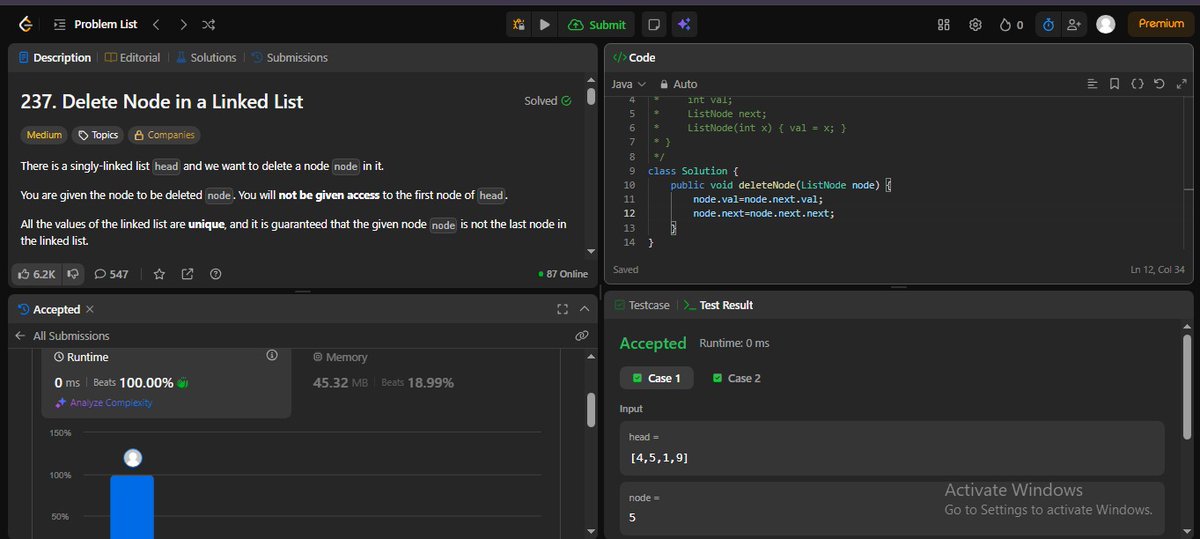
Task: Click the 87 Online indicator
Action: pyautogui.click(x=563, y=274)
